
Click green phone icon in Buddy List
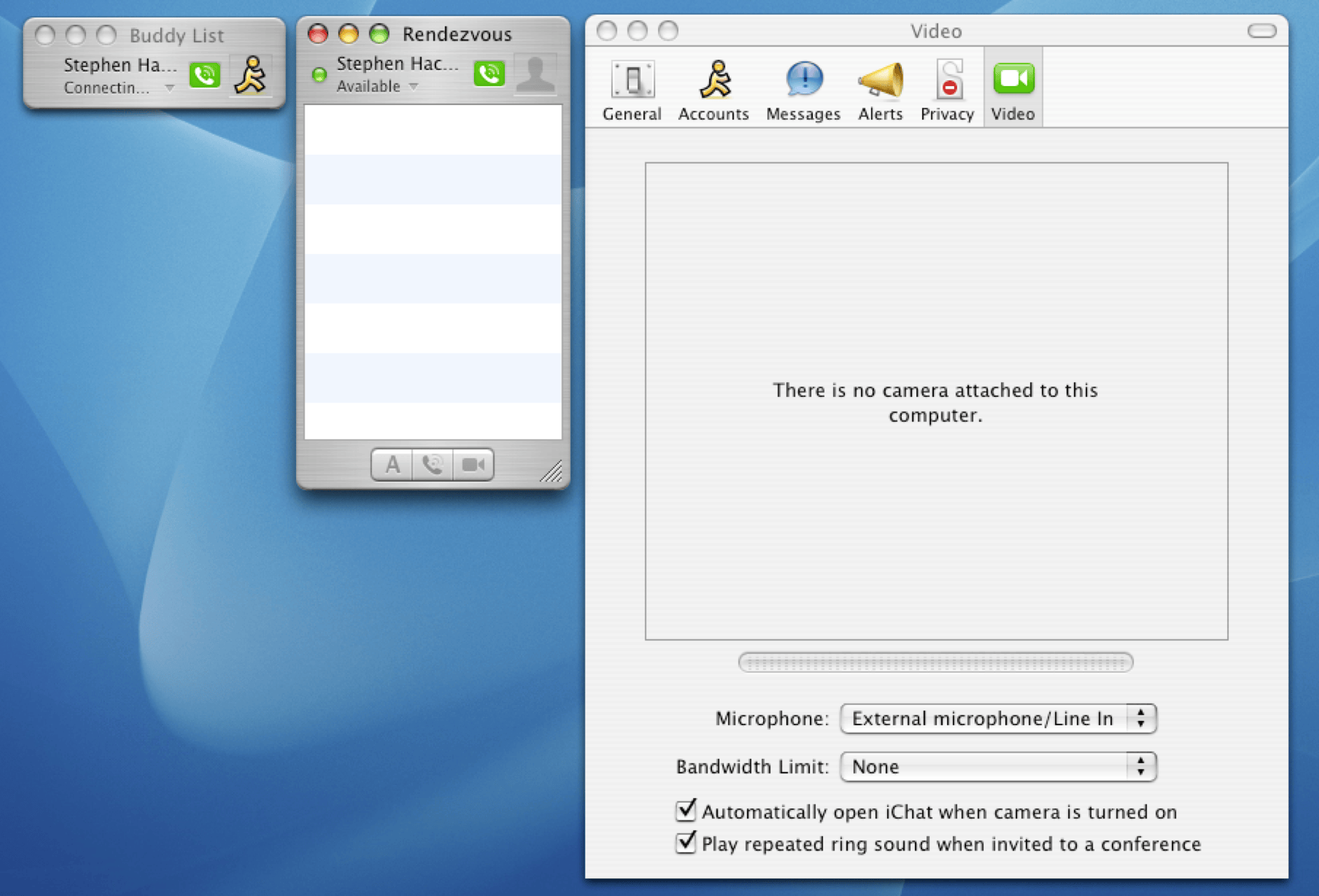pos(205,75)
